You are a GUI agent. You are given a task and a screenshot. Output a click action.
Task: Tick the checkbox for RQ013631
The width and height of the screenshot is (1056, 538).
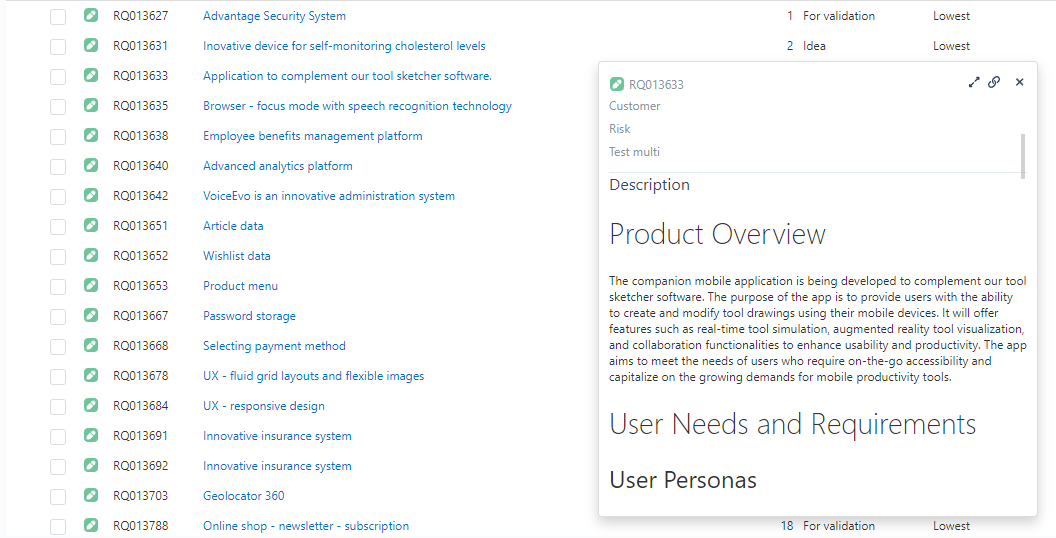(58, 46)
